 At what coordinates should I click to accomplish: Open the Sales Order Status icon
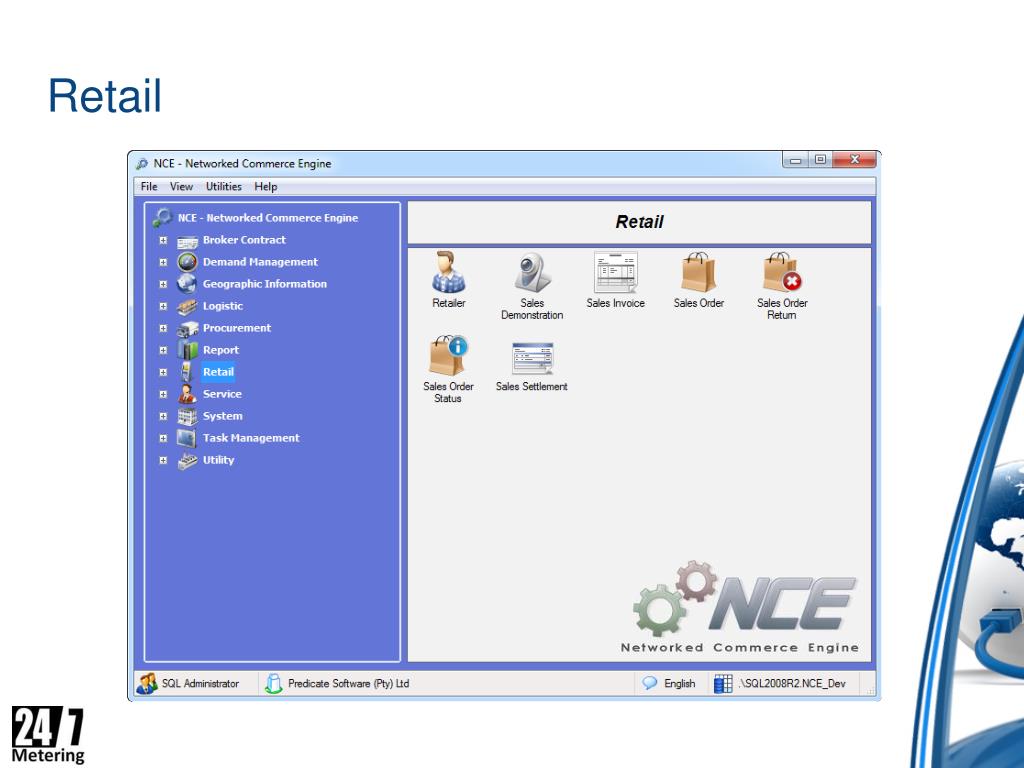[x=448, y=356]
